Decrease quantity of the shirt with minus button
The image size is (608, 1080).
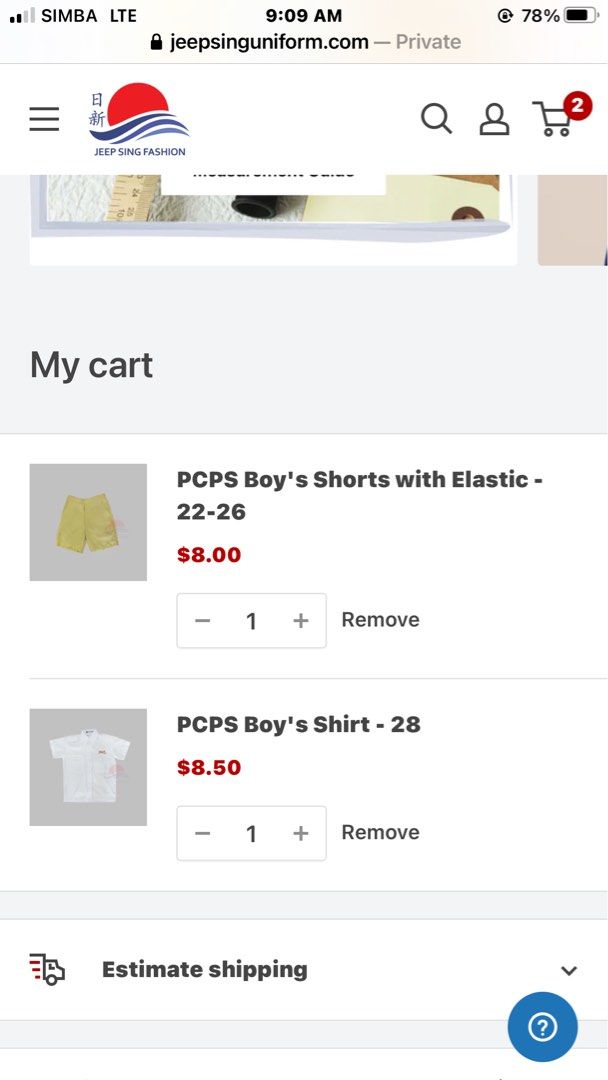(x=202, y=832)
